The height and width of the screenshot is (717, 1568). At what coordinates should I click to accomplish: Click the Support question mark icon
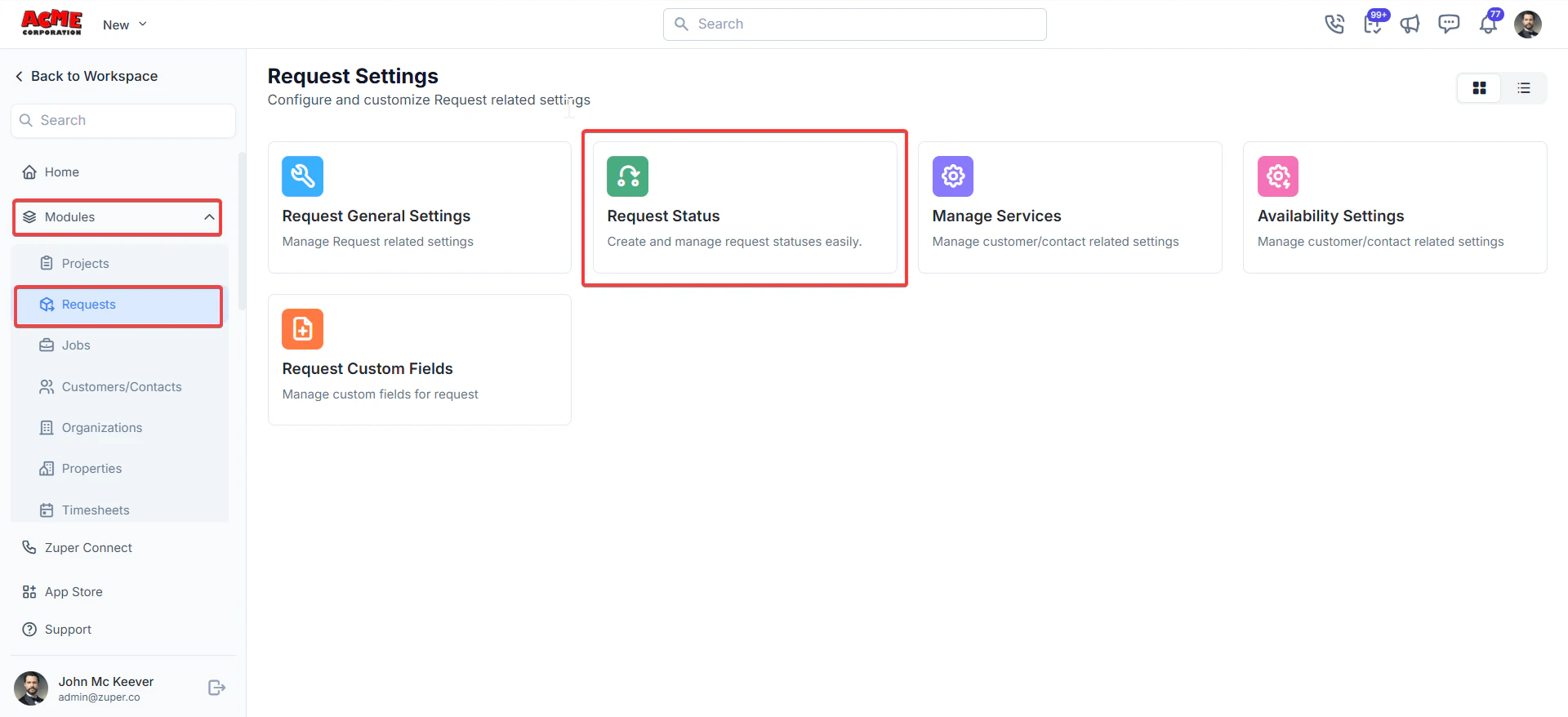tap(29, 630)
